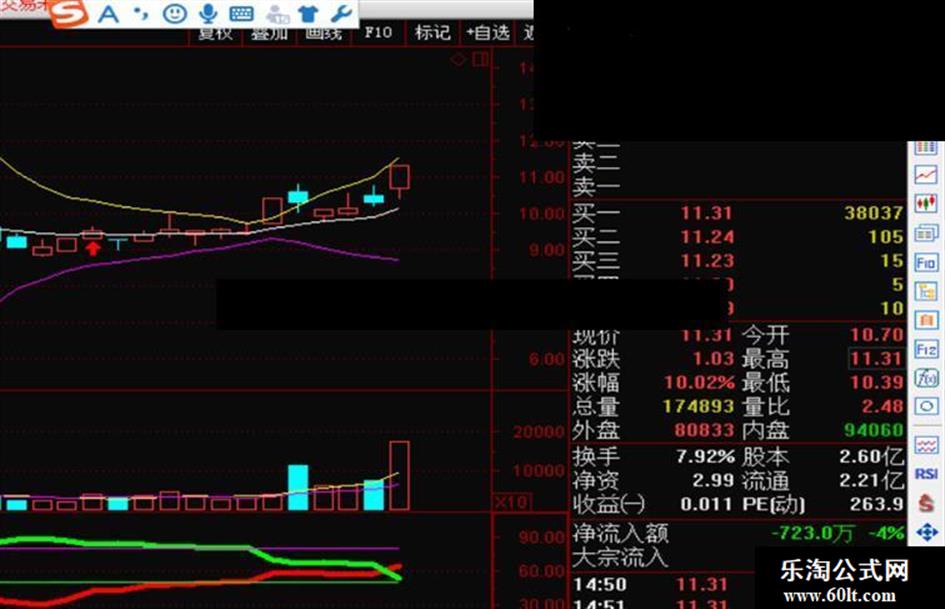The image size is (945, 609).
Task: Click 净流入额 value -723.0万
Action: tap(812, 533)
